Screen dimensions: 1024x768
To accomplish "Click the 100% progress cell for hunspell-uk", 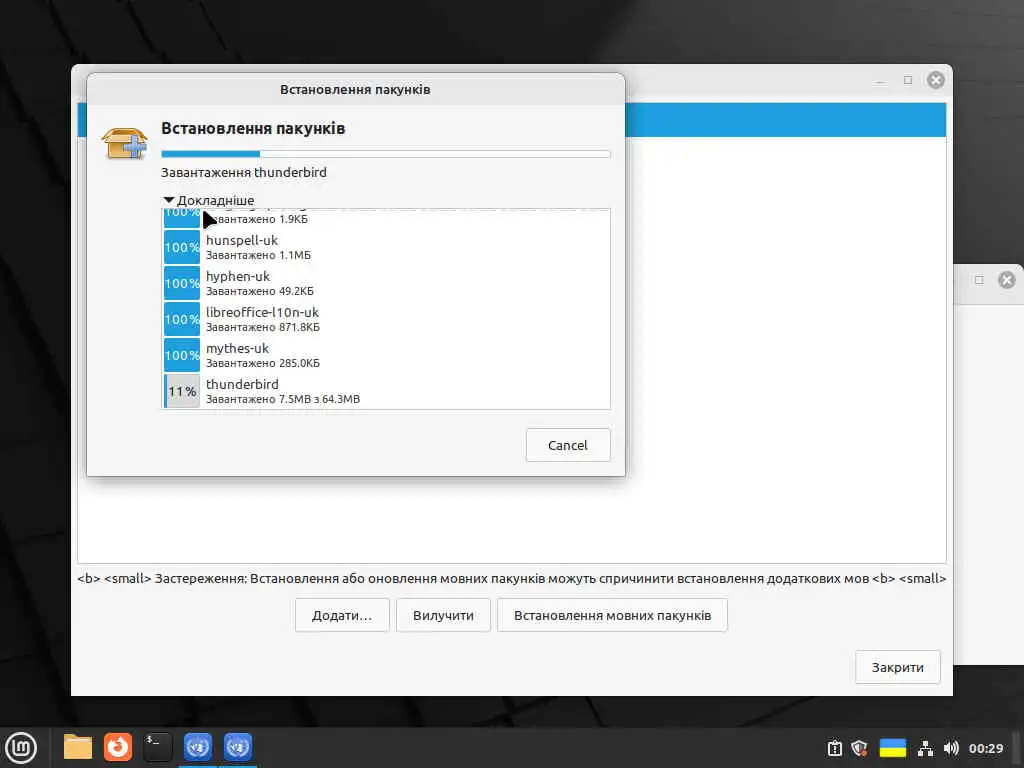I will click(182, 247).
